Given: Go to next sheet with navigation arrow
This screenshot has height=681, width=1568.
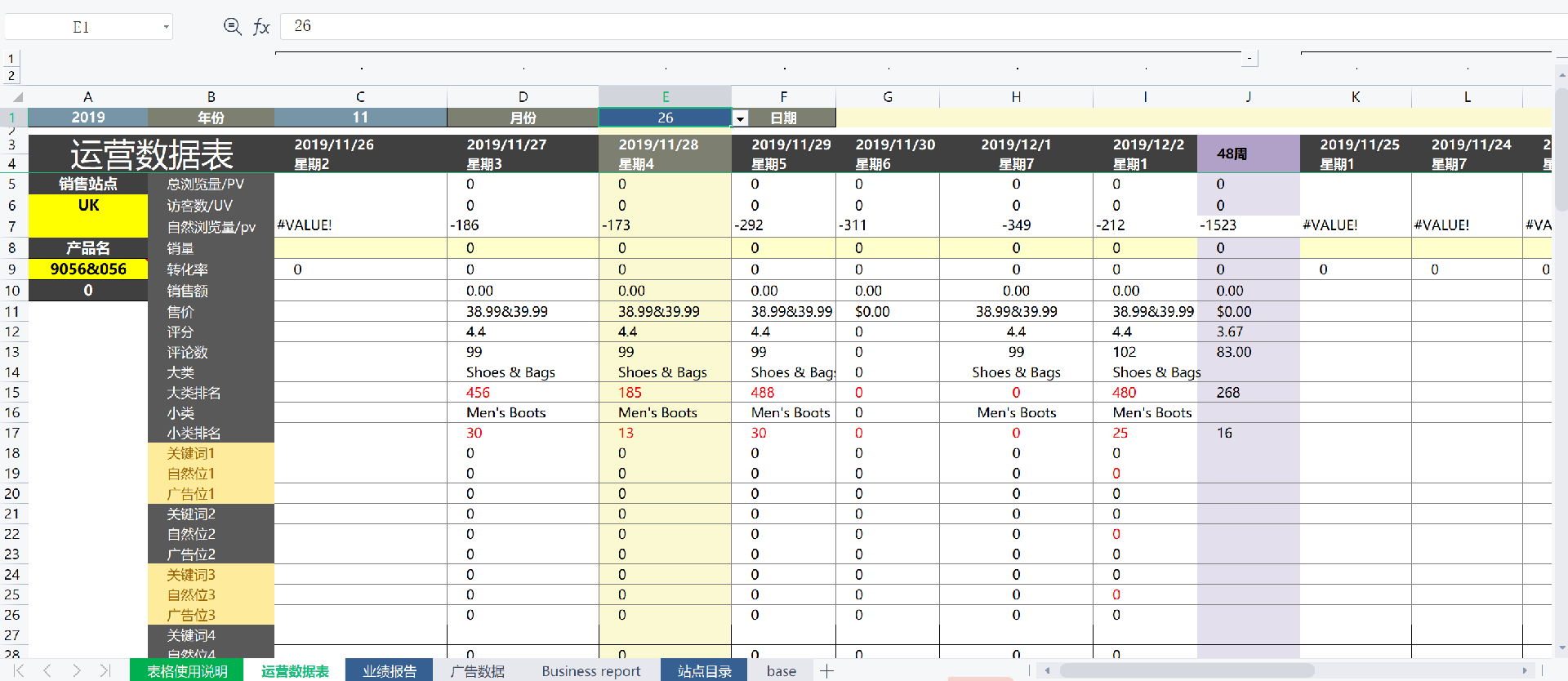Looking at the screenshot, I should [76, 670].
